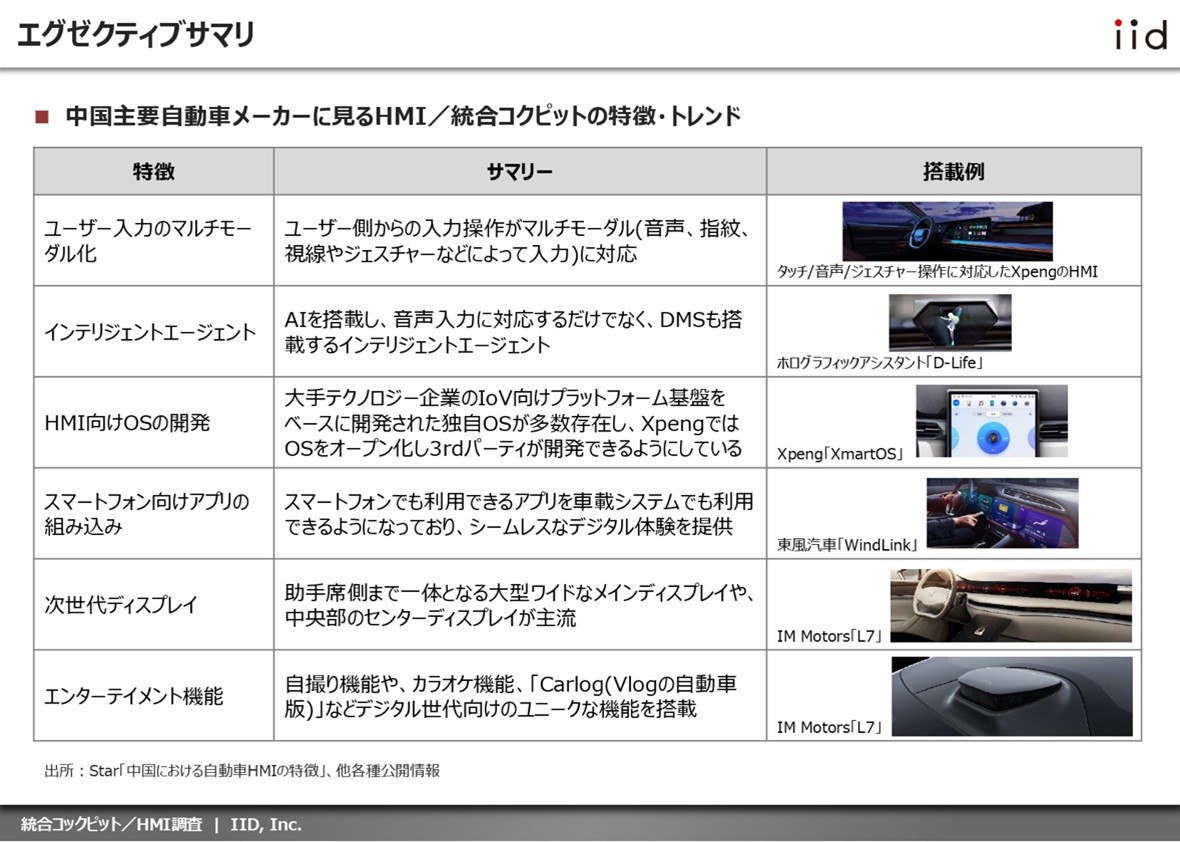Click the IM Motors「L7」caption in the 次世代ディスプレイ row
1180x842 pixels.
point(830,637)
